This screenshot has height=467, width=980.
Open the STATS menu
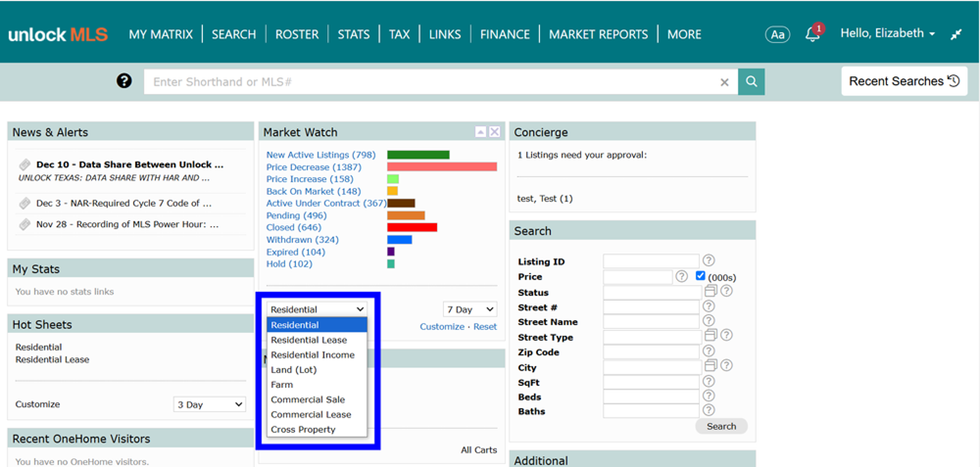coord(354,34)
